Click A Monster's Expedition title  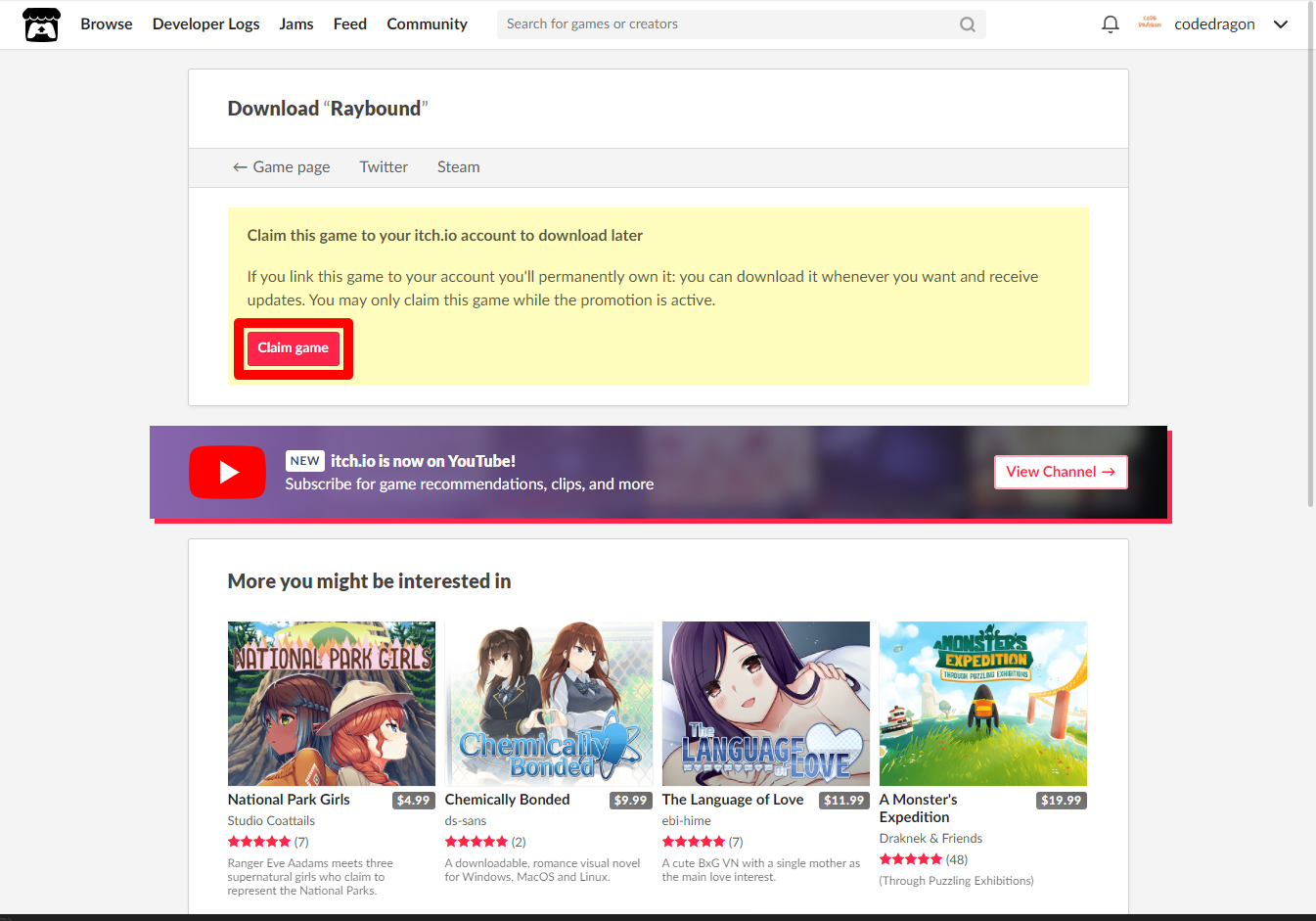coord(919,808)
